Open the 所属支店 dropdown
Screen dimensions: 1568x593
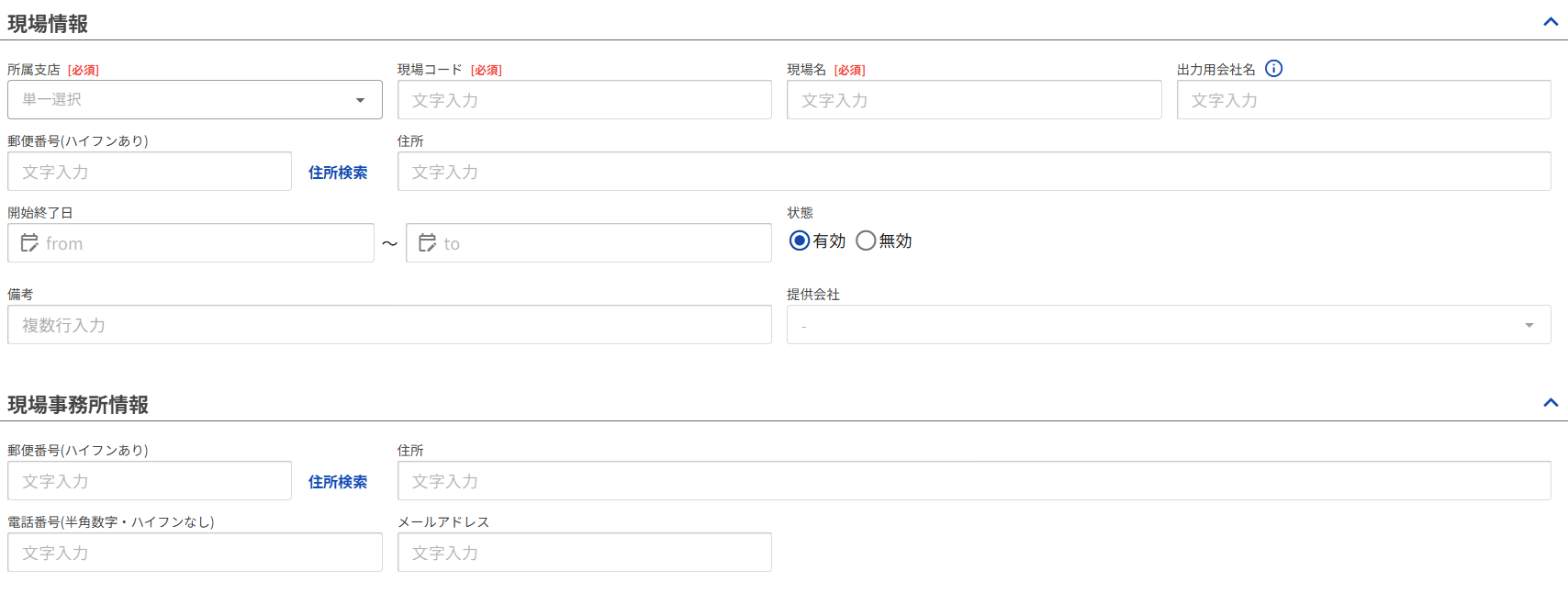pos(195,100)
